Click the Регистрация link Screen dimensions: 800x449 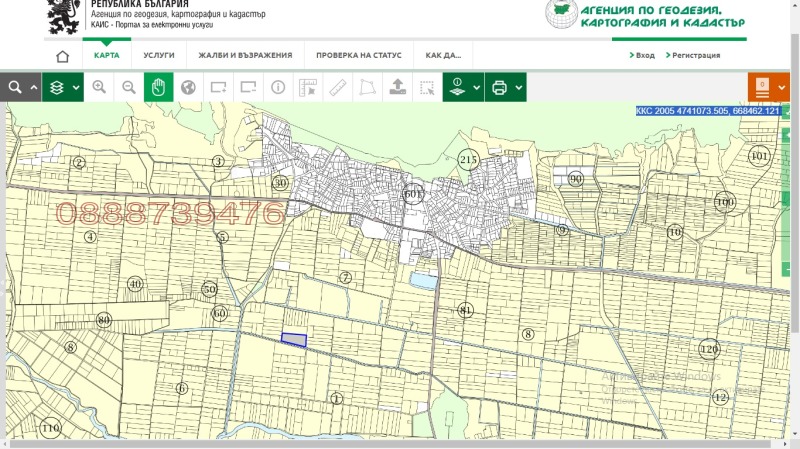(695, 56)
